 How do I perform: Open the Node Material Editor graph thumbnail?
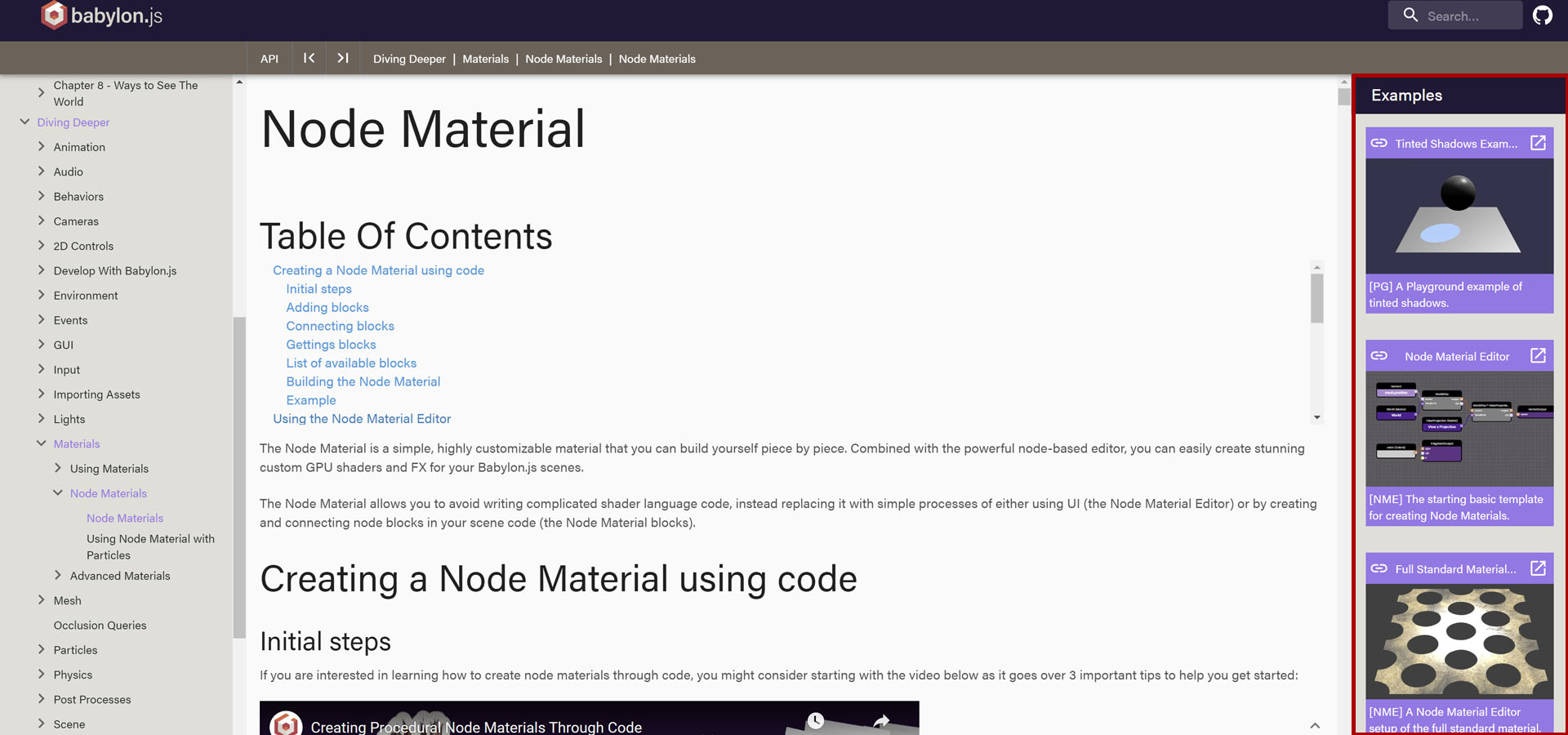click(x=1459, y=429)
